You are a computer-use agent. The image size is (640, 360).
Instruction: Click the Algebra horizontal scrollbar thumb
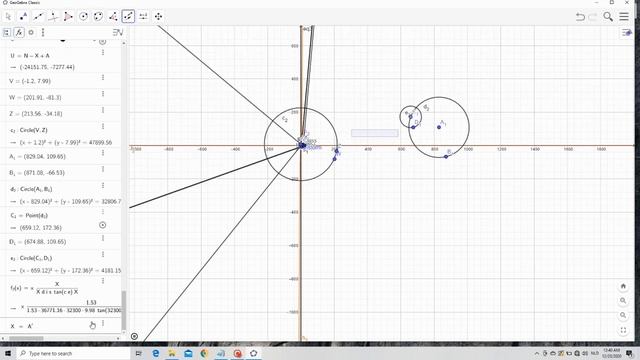point(26,338)
